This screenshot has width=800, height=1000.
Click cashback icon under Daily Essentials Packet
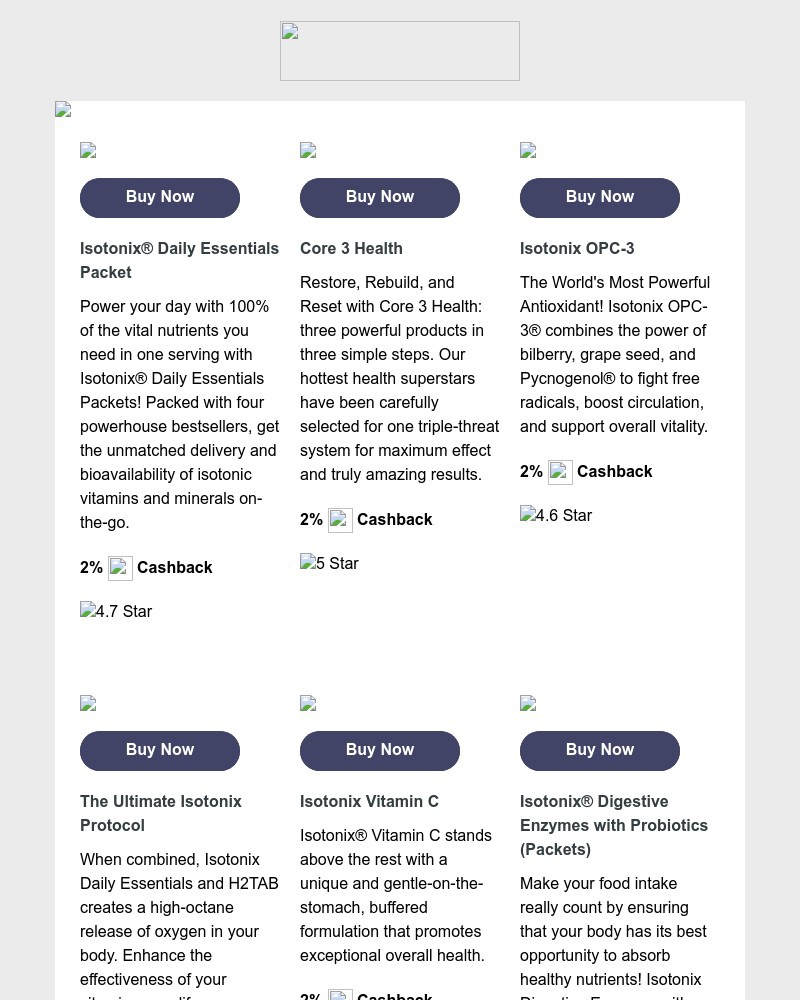(x=120, y=568)
